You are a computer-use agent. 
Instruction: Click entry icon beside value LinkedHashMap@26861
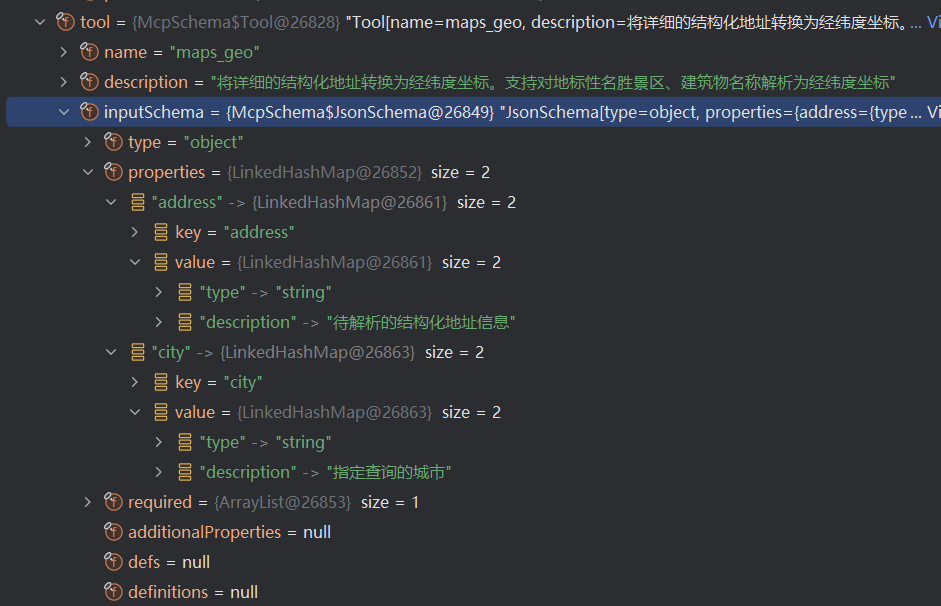coord(161,262)
